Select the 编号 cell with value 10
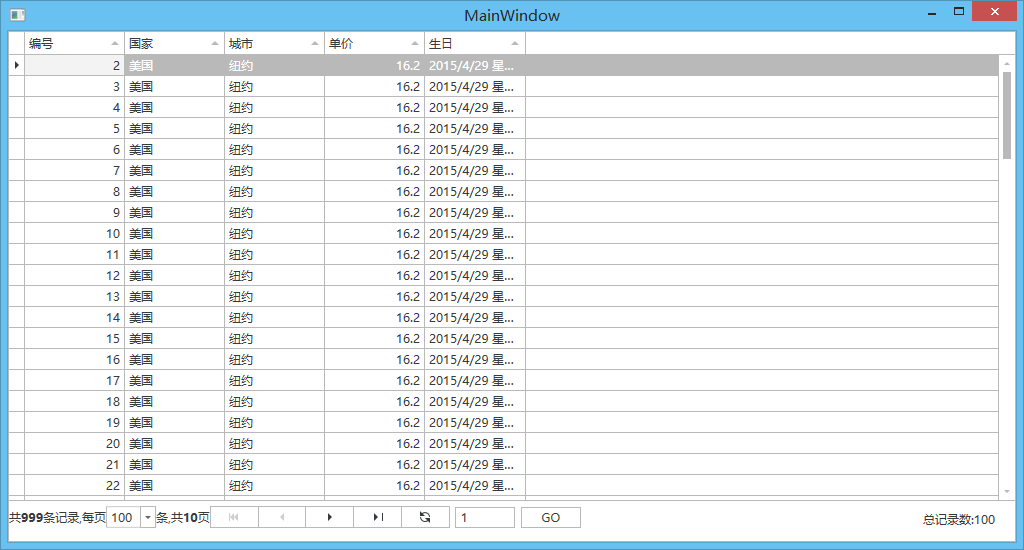Screen dimensions: 1024x550 74,233
